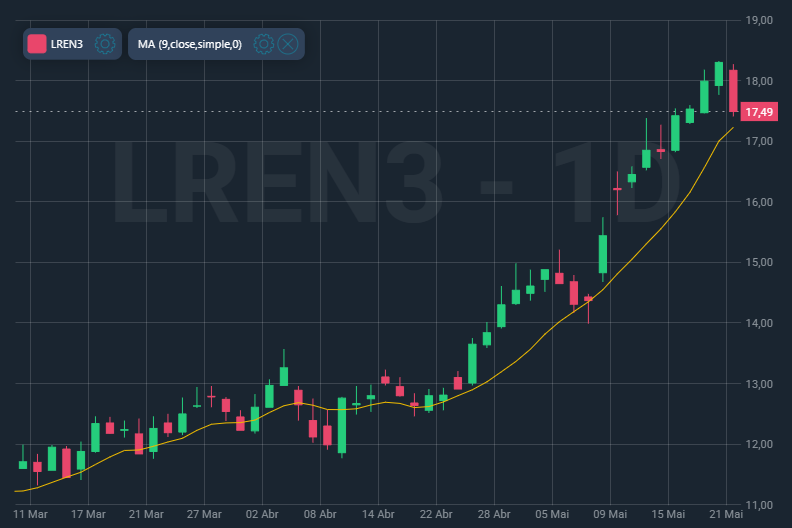Image resolution: width=792 pixels, height=528 pixels.
Task: Remove the MA indicator with X icon
Action: pos(288,44)
